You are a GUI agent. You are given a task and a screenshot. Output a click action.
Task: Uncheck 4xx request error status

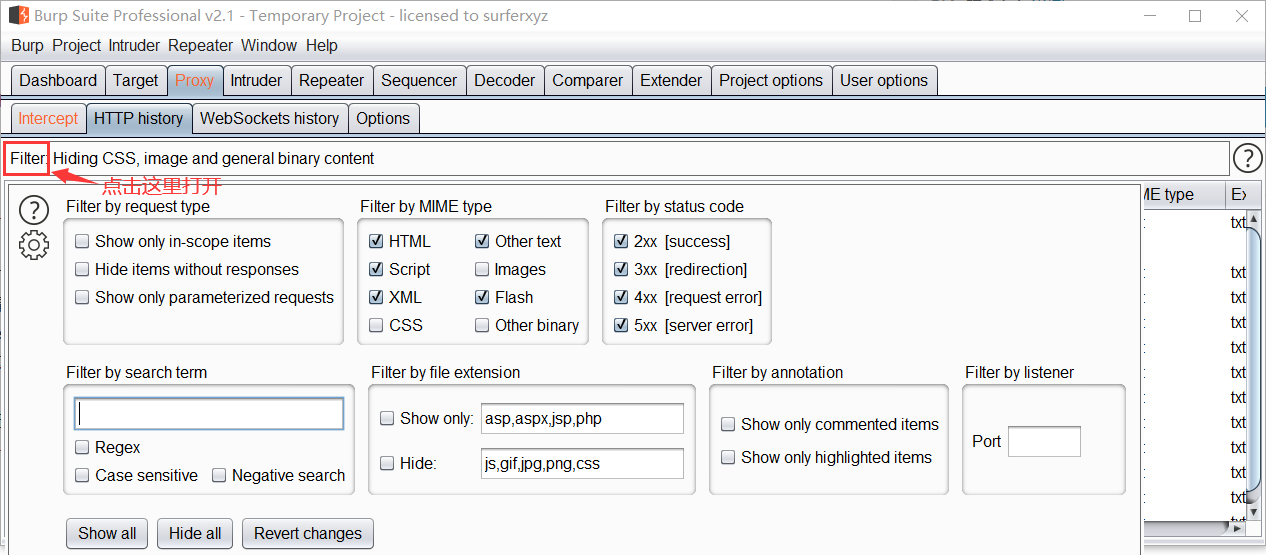621,297
